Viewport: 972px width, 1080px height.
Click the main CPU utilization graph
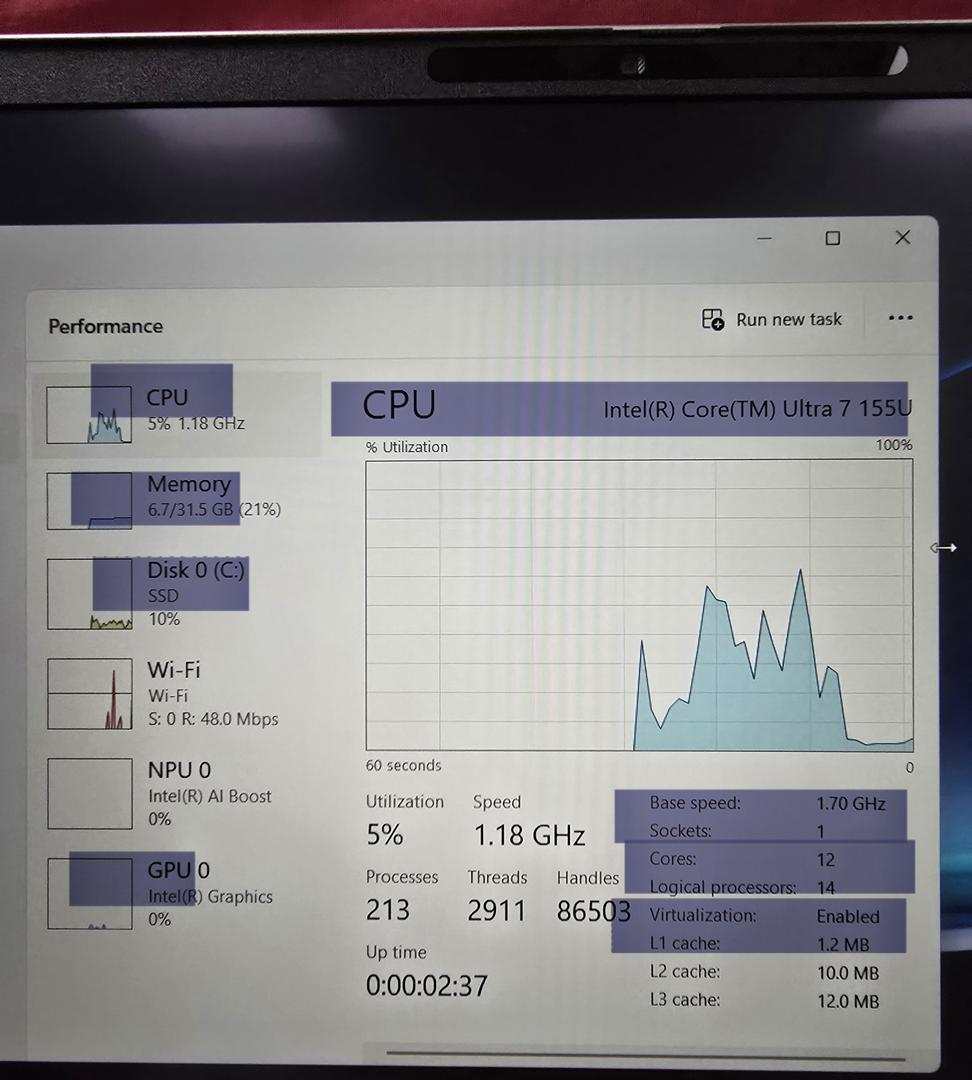(639, 605)
